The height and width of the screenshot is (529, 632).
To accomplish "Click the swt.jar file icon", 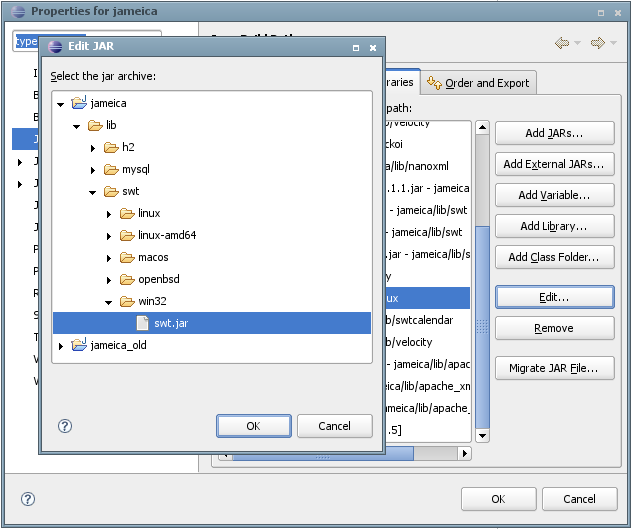I will (142, 323).
